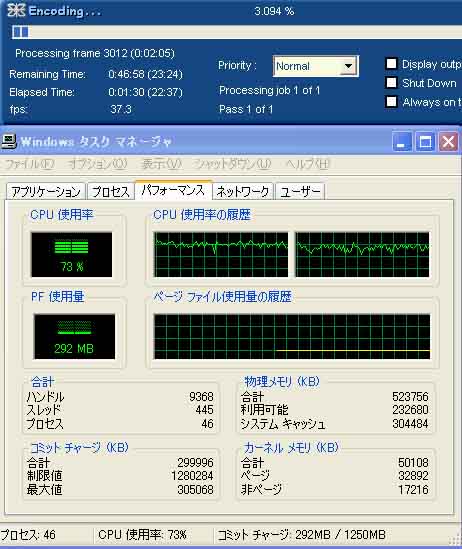Click the ハンドル value 9368

point(201,397)
